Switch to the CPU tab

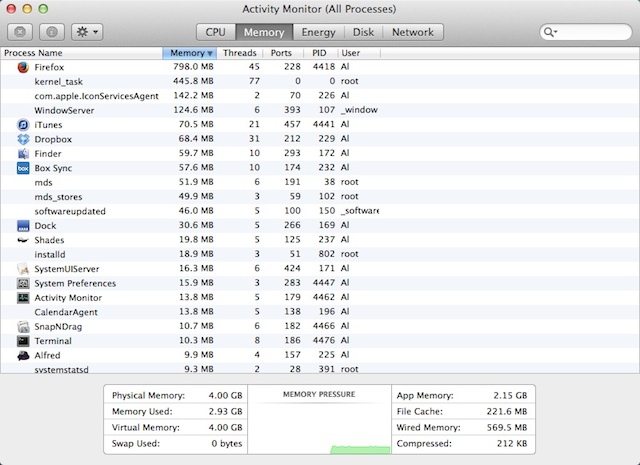click(x=216, y=32)
